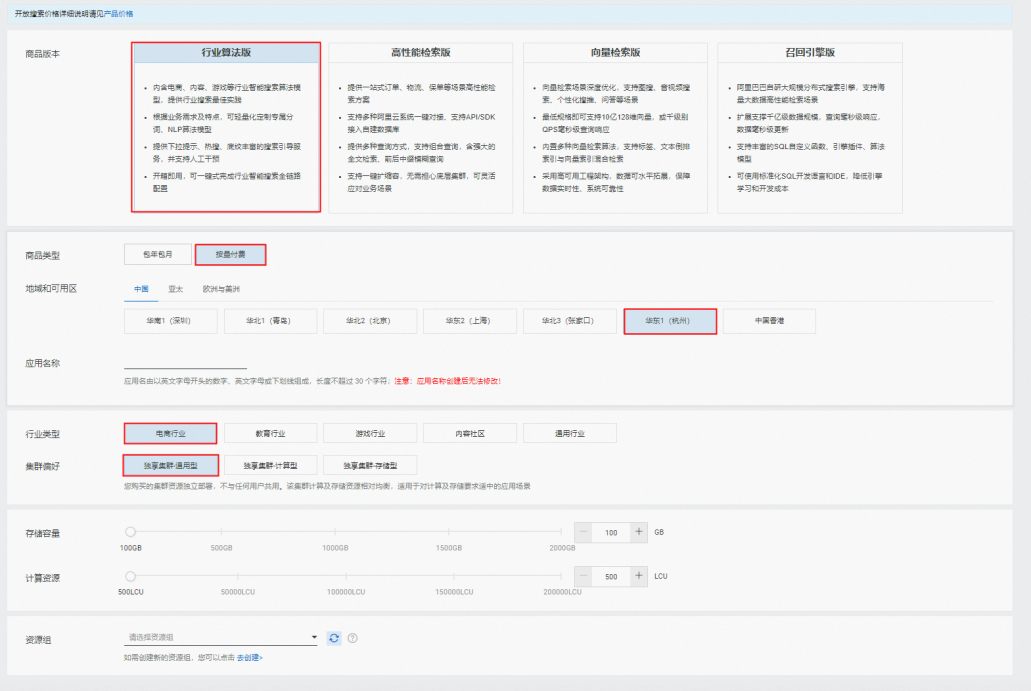Choose 独享集群-存储型 cluster preference
The image size is (1031, 691).
pos(370,465)
